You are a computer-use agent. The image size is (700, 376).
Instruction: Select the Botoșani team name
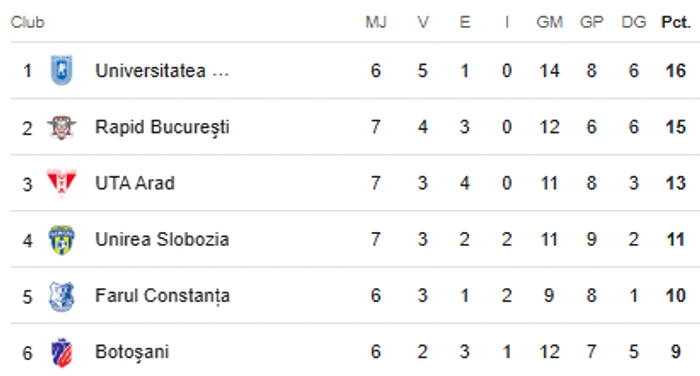pos(132,352)
